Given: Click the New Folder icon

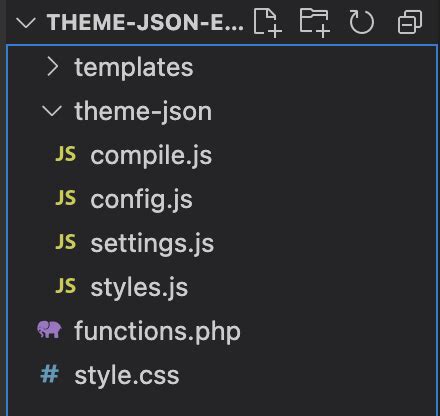Looking at the screenshot, I should [315, 23].
